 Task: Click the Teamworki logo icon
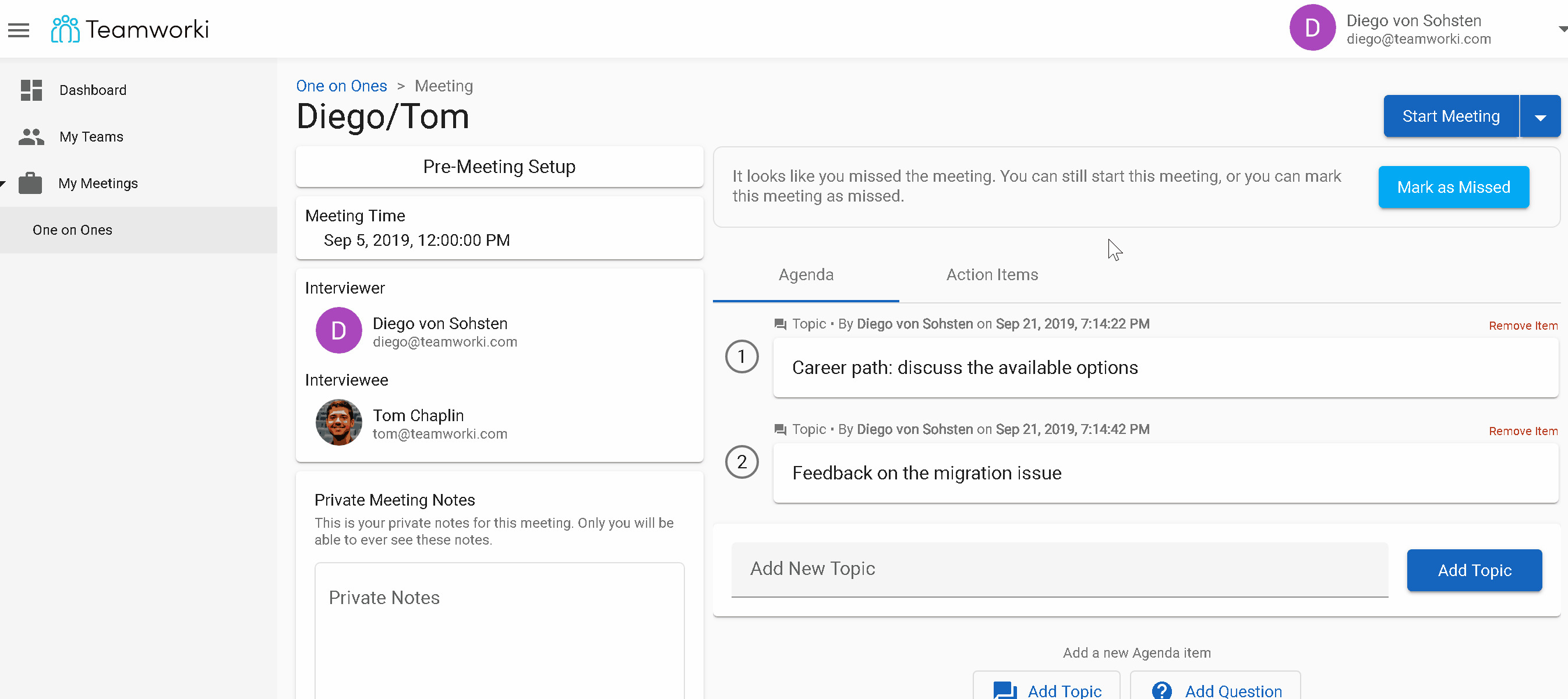point(65,29)
